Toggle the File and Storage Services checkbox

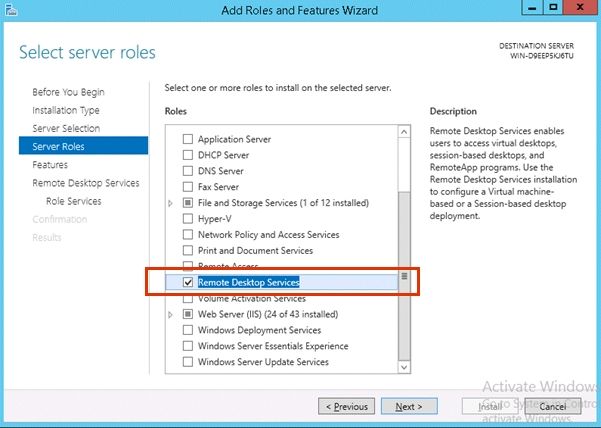[x=188, y=203]
